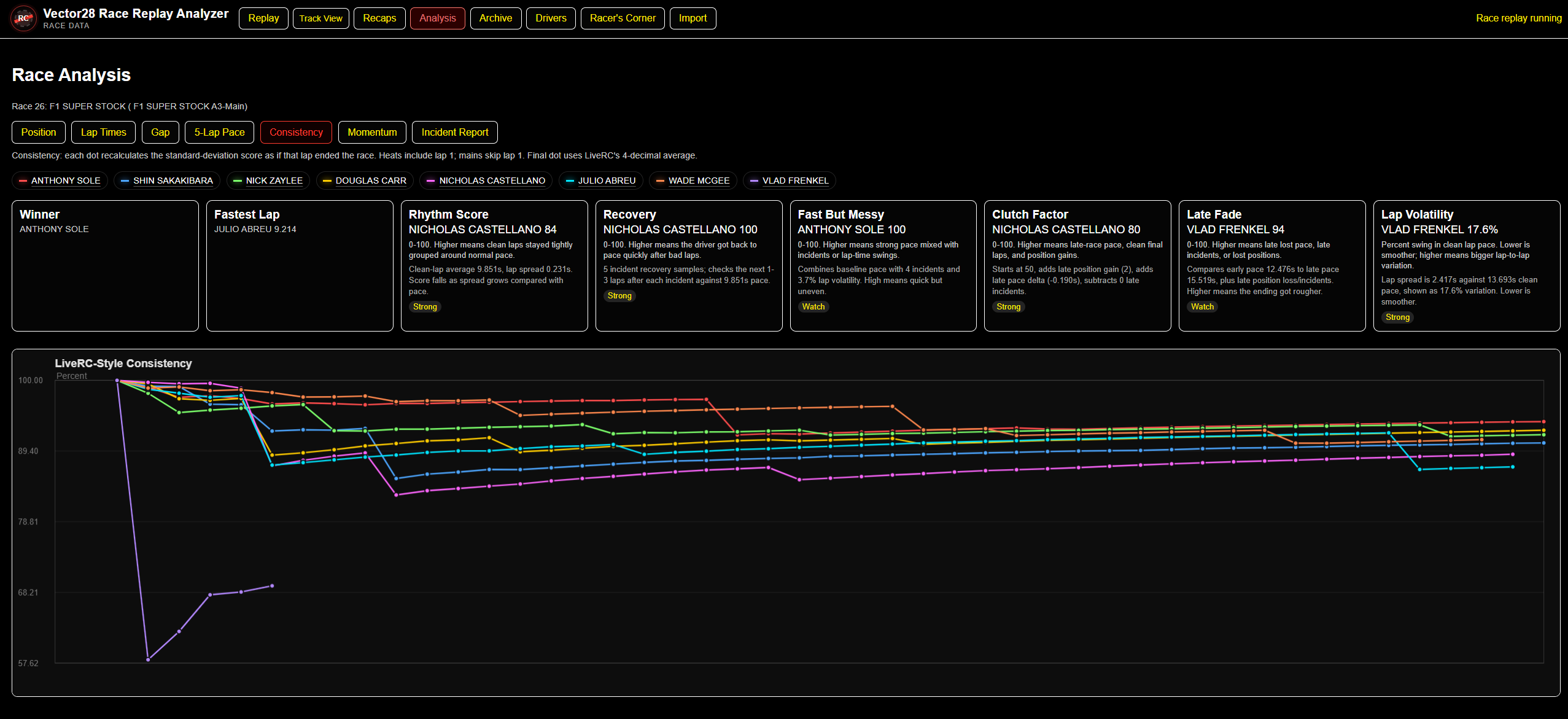Screen dimensions: 1568x719
Task: Click the Fast But Messy card title
Action: (841, 214)
